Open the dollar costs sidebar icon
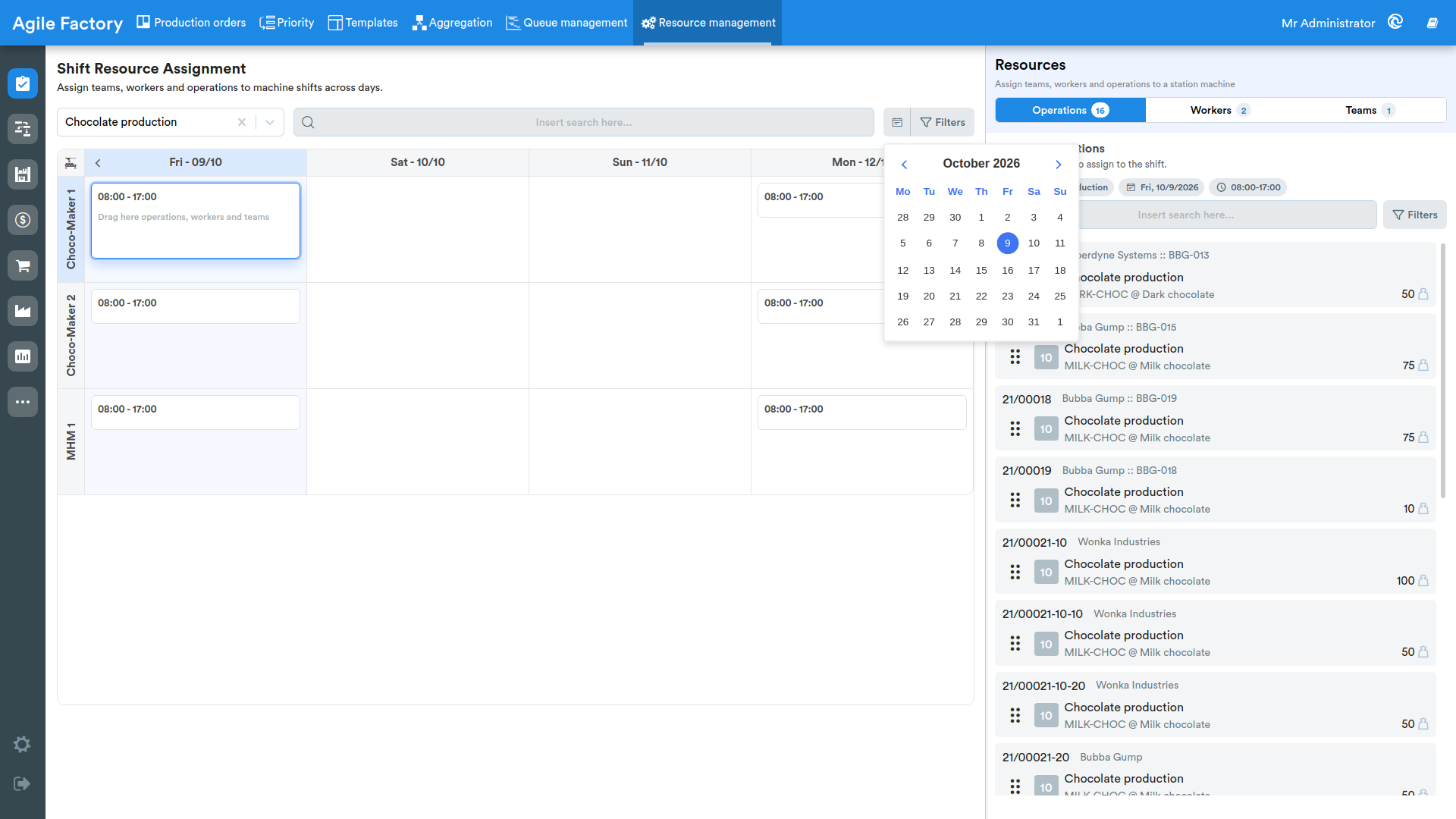The height and width of the screenshot is (819, 1456). coord(23,220)
